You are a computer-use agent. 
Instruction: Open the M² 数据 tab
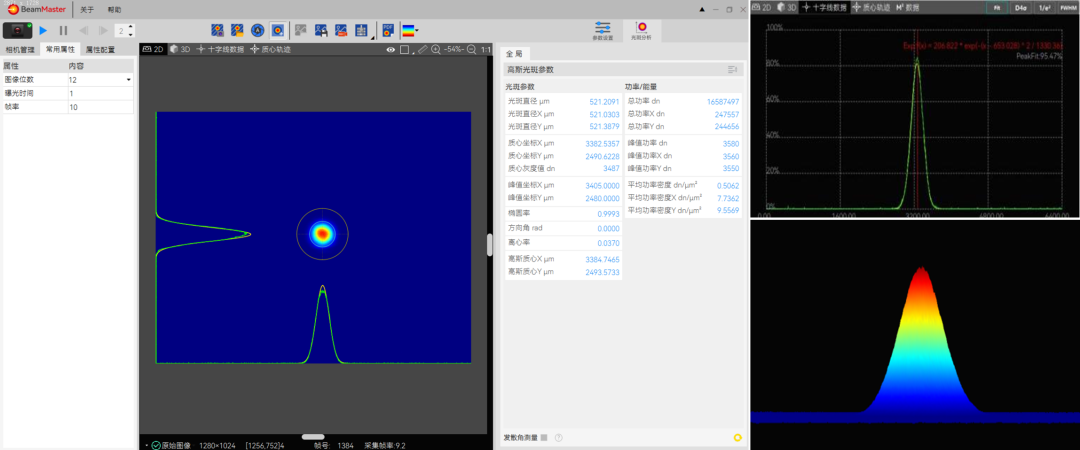point(907,7)
